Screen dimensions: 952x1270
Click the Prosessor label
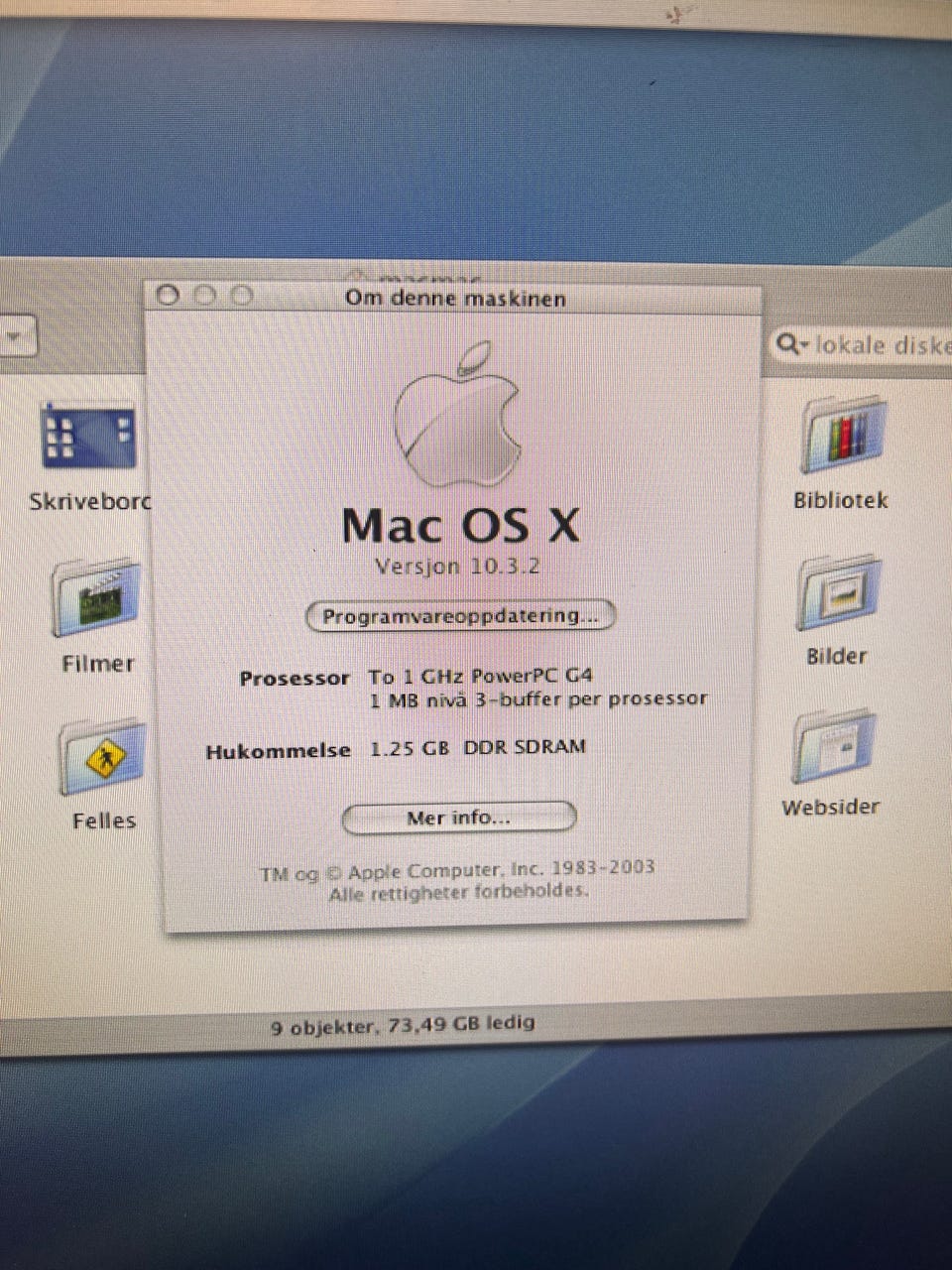coord(295,679)
